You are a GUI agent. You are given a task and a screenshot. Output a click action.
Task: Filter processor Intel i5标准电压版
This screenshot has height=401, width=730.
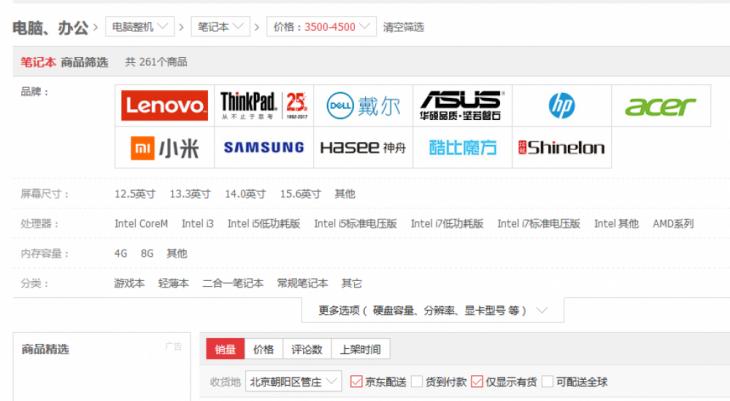pos(355,224)
